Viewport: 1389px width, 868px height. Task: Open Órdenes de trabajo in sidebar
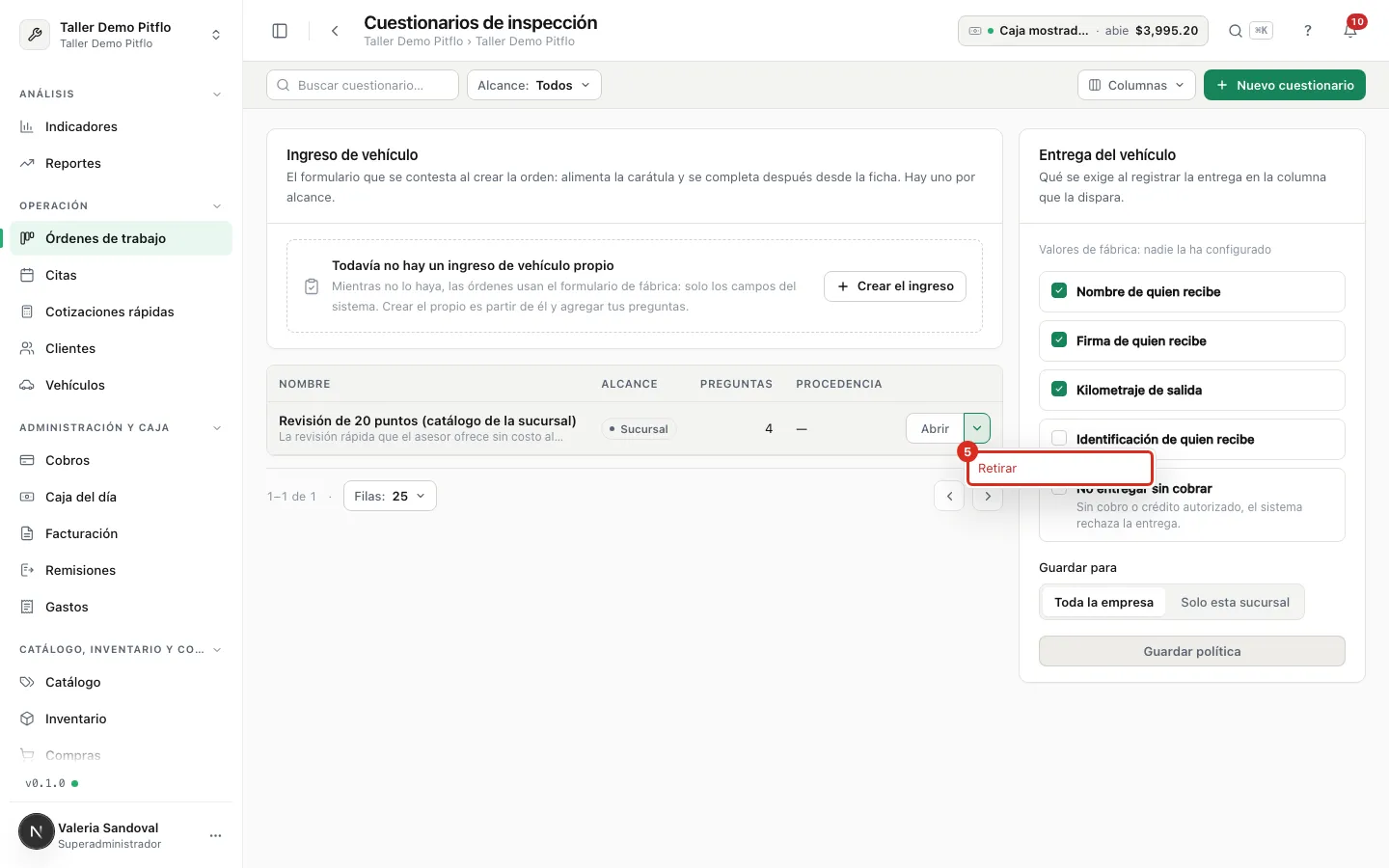(x=121, y=238)
